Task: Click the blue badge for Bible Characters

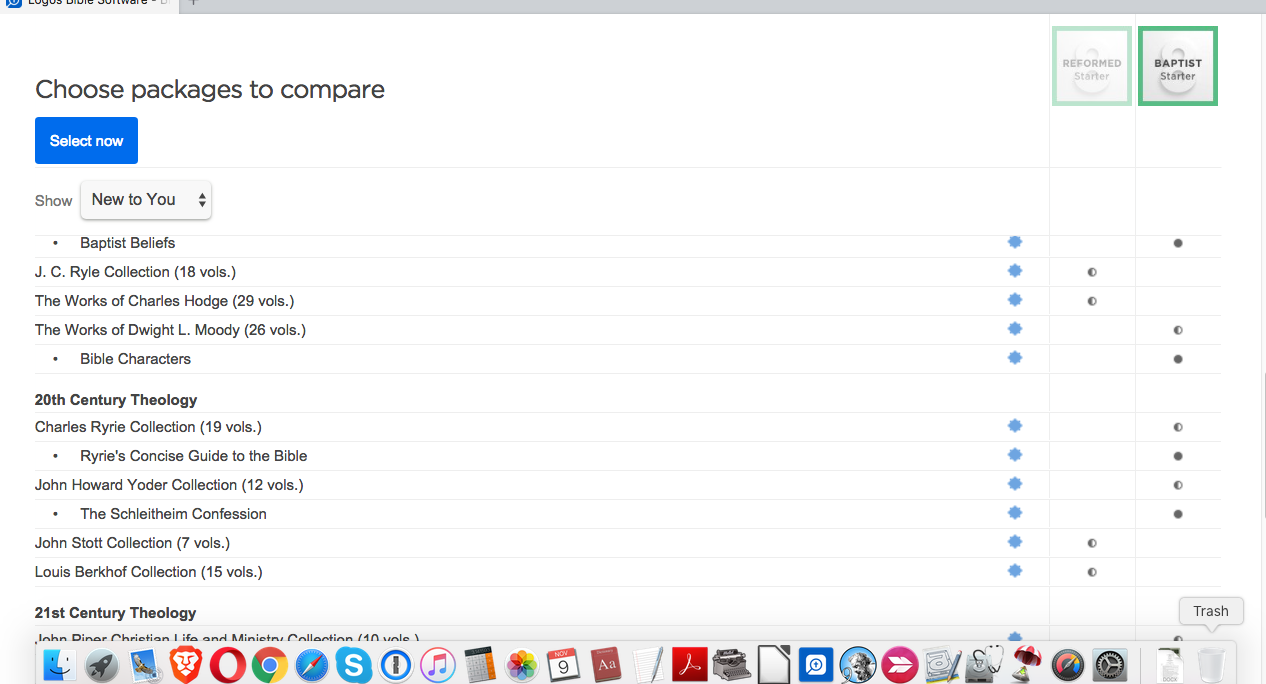Action: pyautogui.click(x=1015, y=358)
